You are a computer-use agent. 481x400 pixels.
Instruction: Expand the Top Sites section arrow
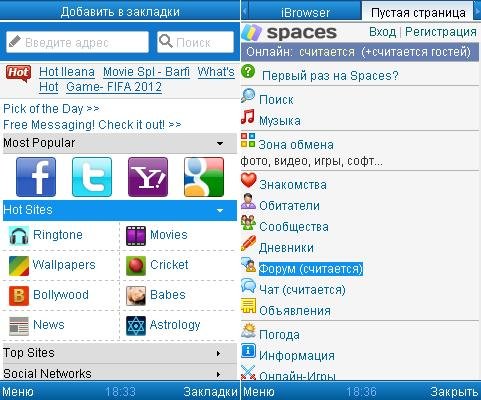coord(219,353)
